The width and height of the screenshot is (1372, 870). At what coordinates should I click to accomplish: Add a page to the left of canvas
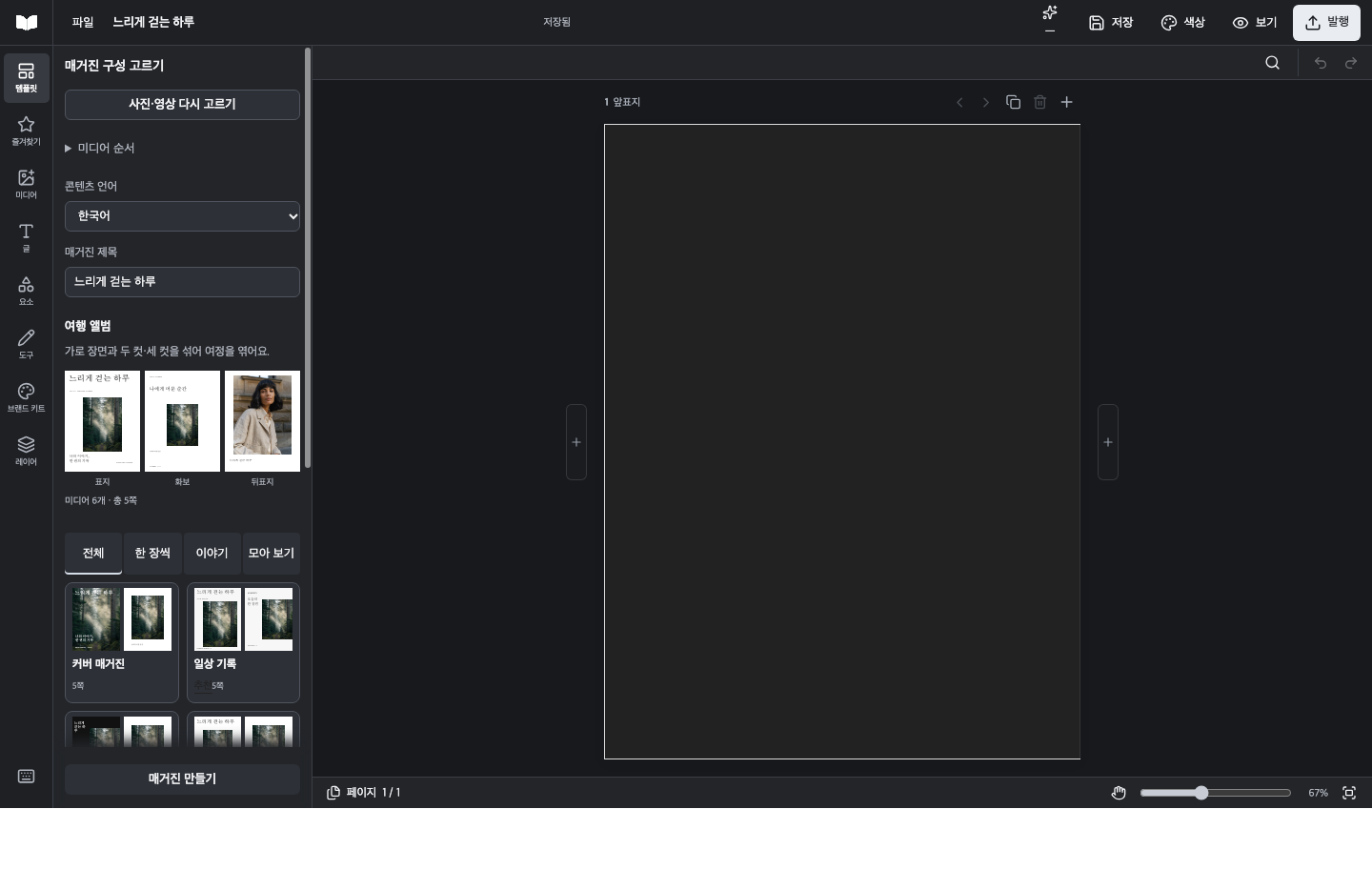[576, 442]
